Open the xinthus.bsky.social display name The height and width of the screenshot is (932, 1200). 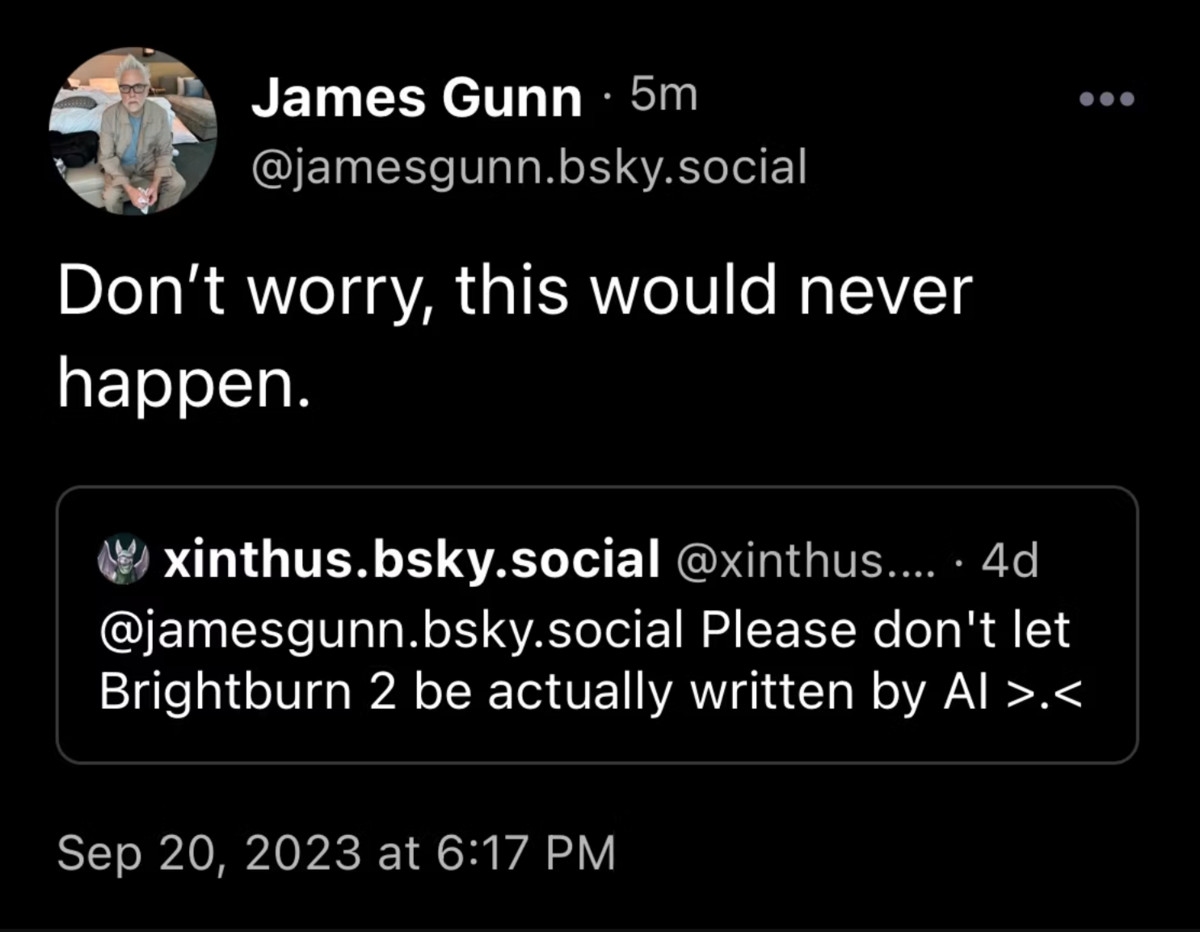(x=411, y=562)
